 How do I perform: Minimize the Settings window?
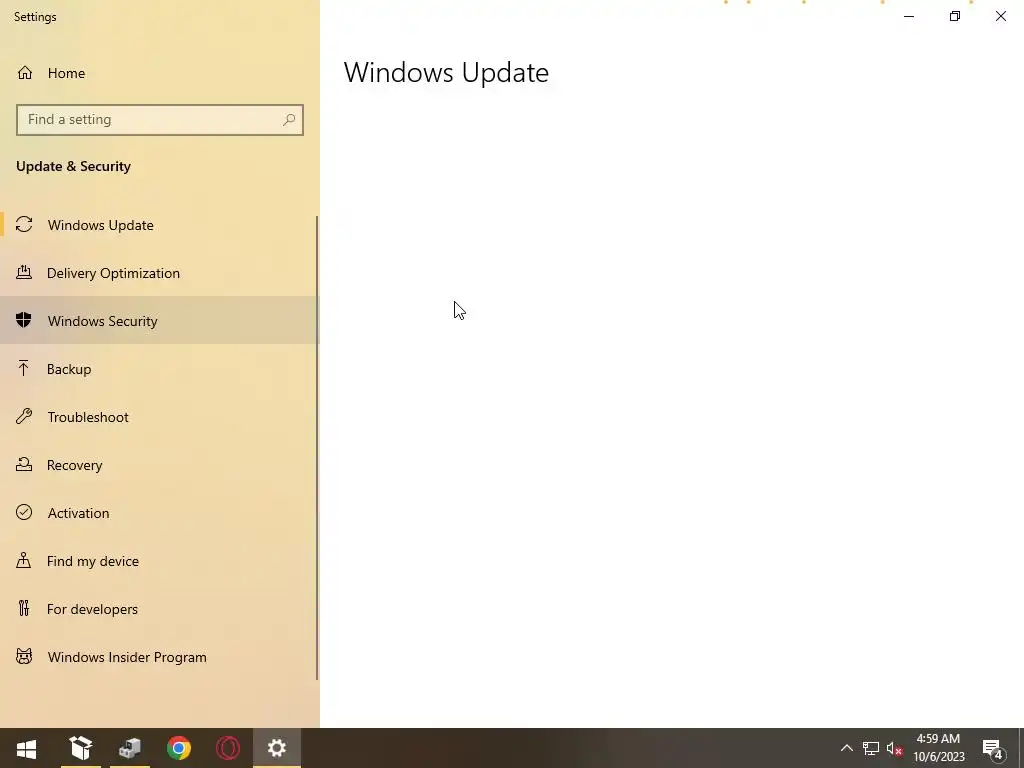click(908, 16)
